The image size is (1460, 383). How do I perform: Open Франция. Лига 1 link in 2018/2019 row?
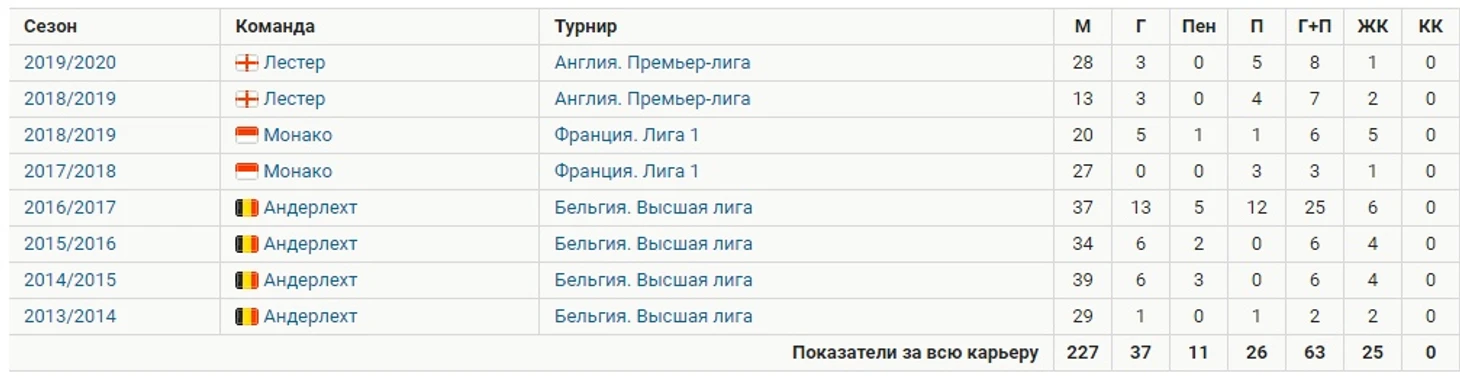coord(627,135)
